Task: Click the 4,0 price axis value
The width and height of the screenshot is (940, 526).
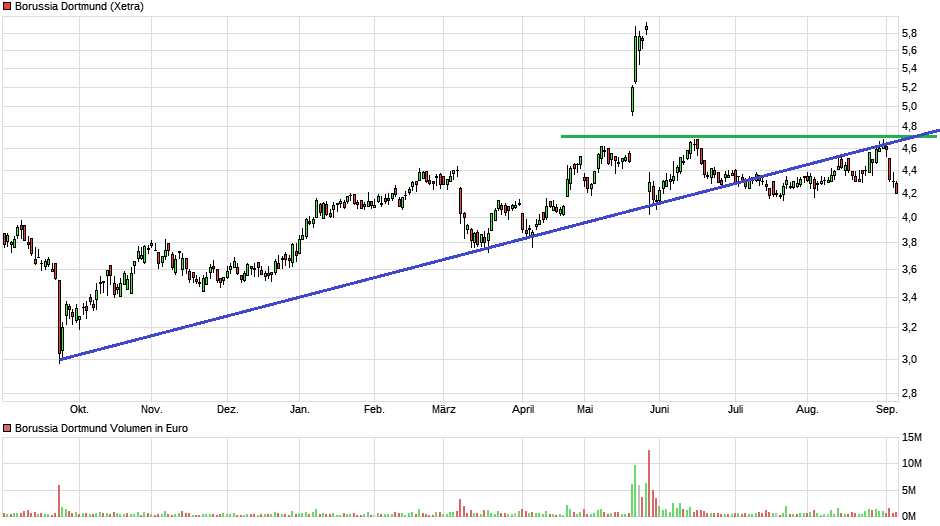Action: click(x=909, y=217)
